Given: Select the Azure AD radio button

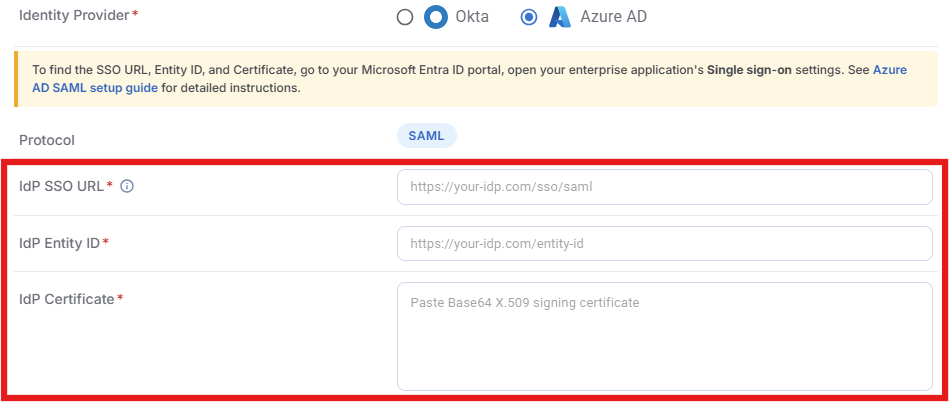Looking at the screenshot, I should tap(529, 17).
